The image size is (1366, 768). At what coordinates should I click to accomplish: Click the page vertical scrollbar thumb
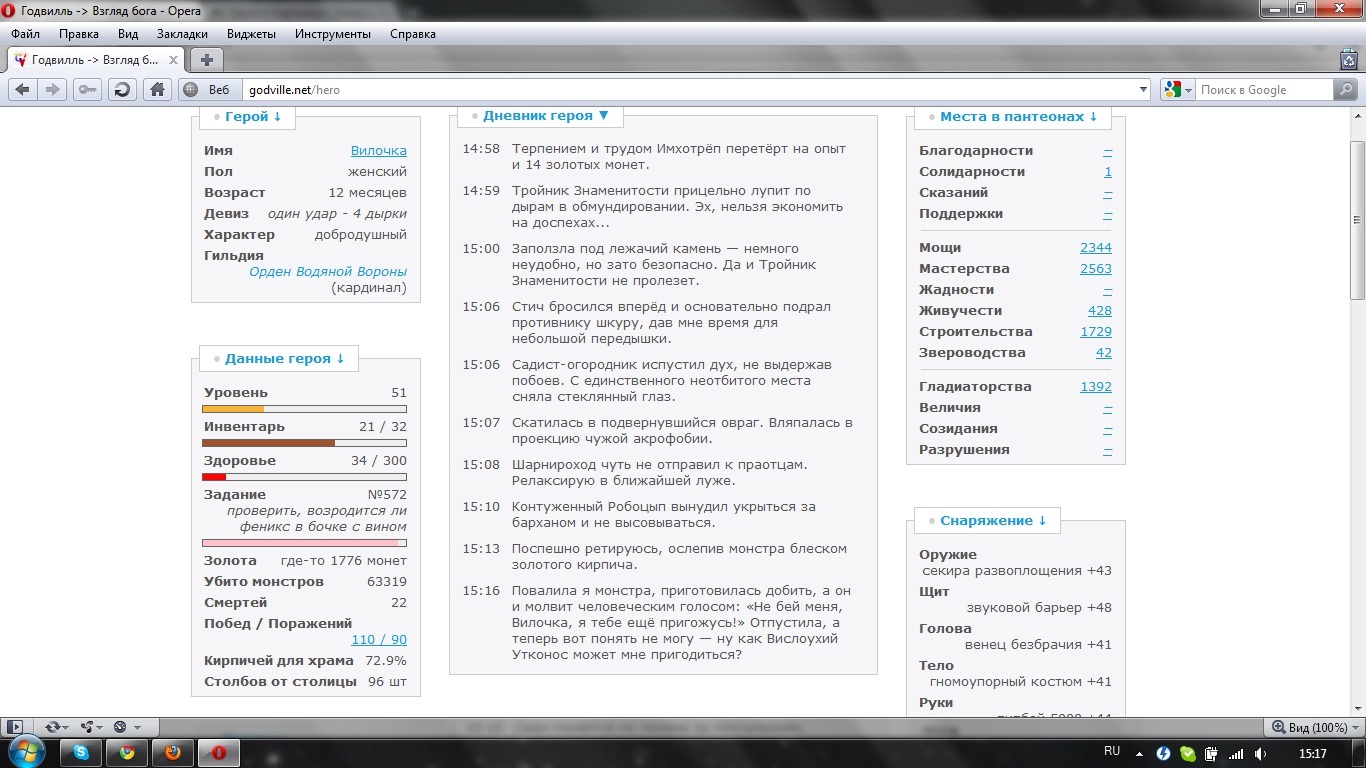pos(1357,220)
